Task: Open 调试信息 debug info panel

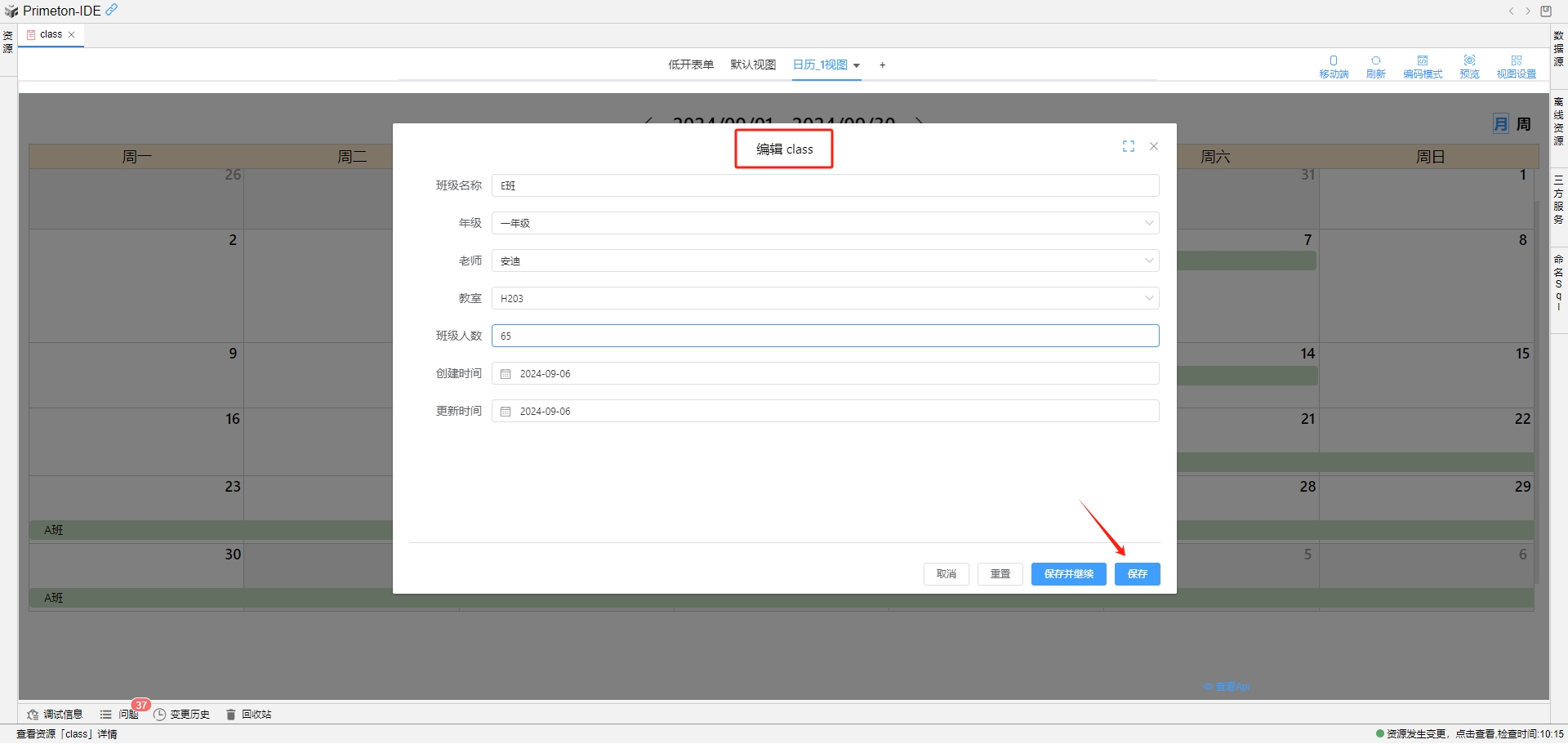Action: tap(55, 715)
